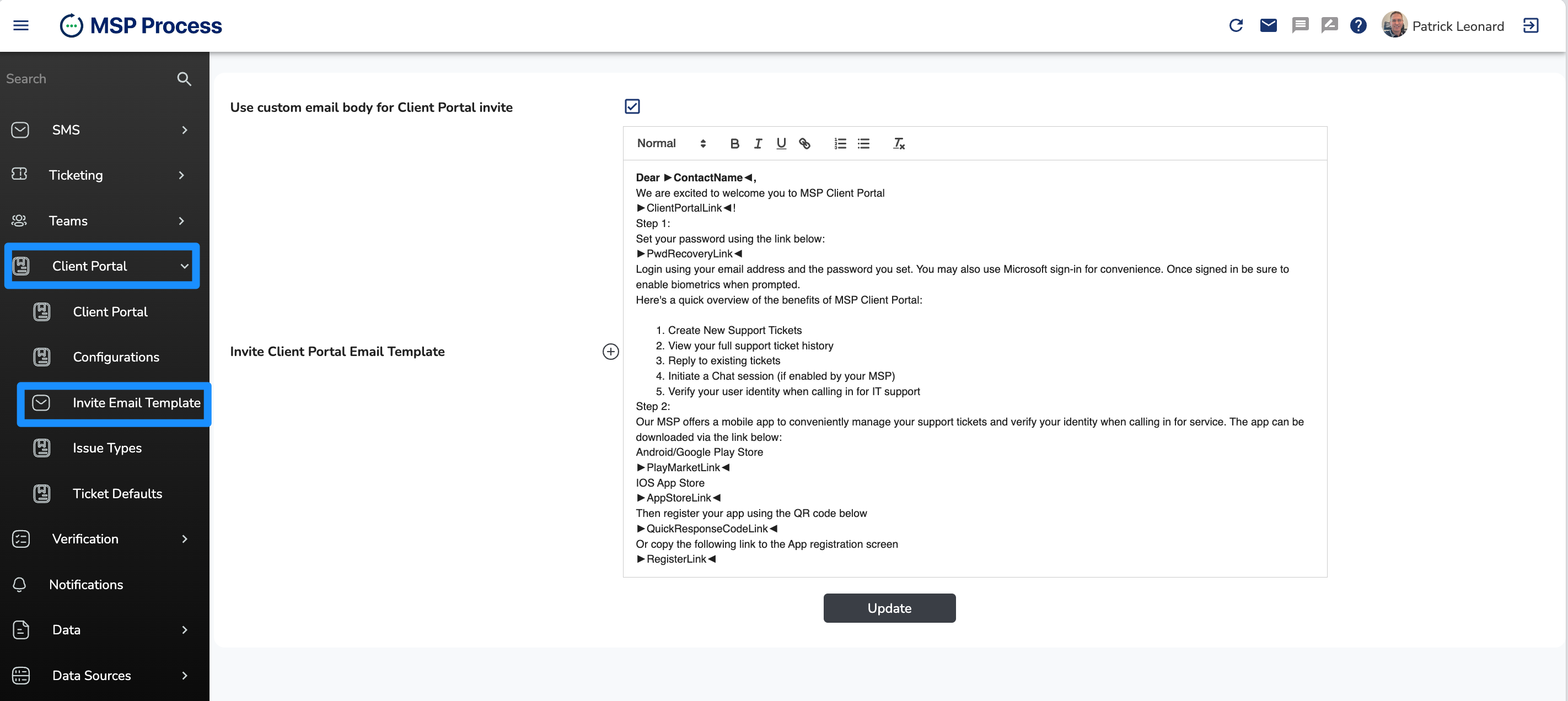1568x701 pixels.
Task: Click the ►RegisterLink◄ placeholder text
Action: (675, 559)
